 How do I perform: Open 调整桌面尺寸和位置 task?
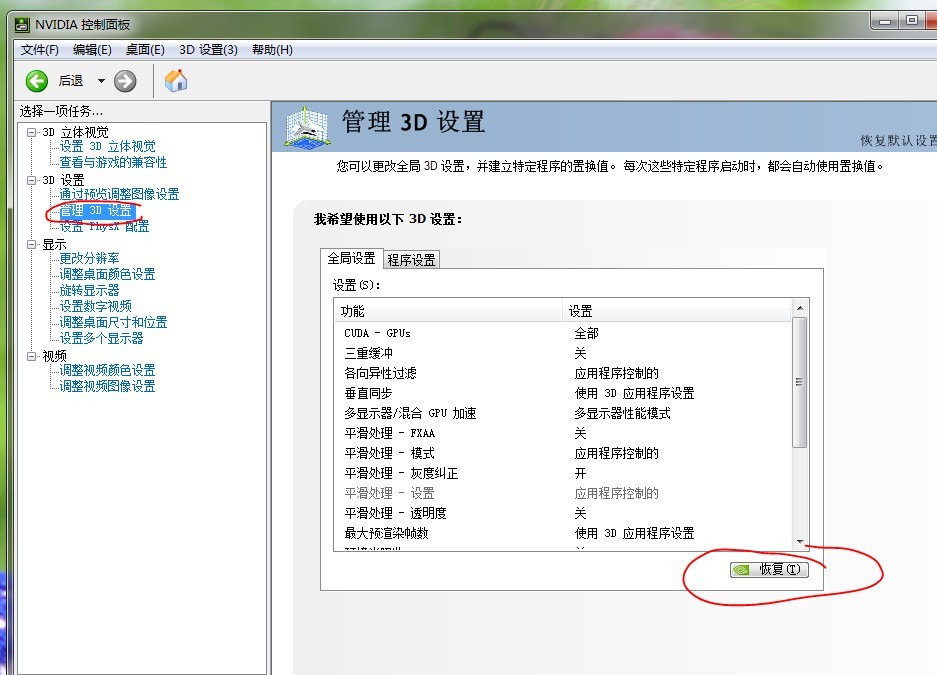tap(114, 323)
